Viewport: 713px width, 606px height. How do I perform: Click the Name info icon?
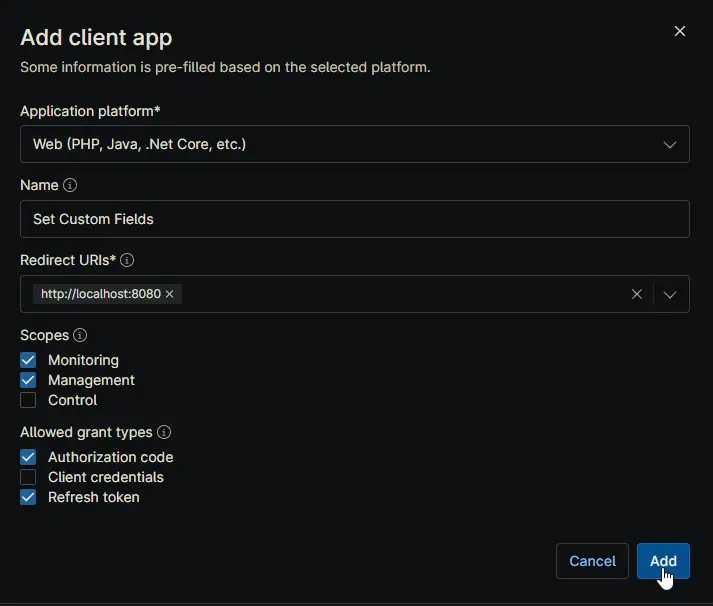70,185
